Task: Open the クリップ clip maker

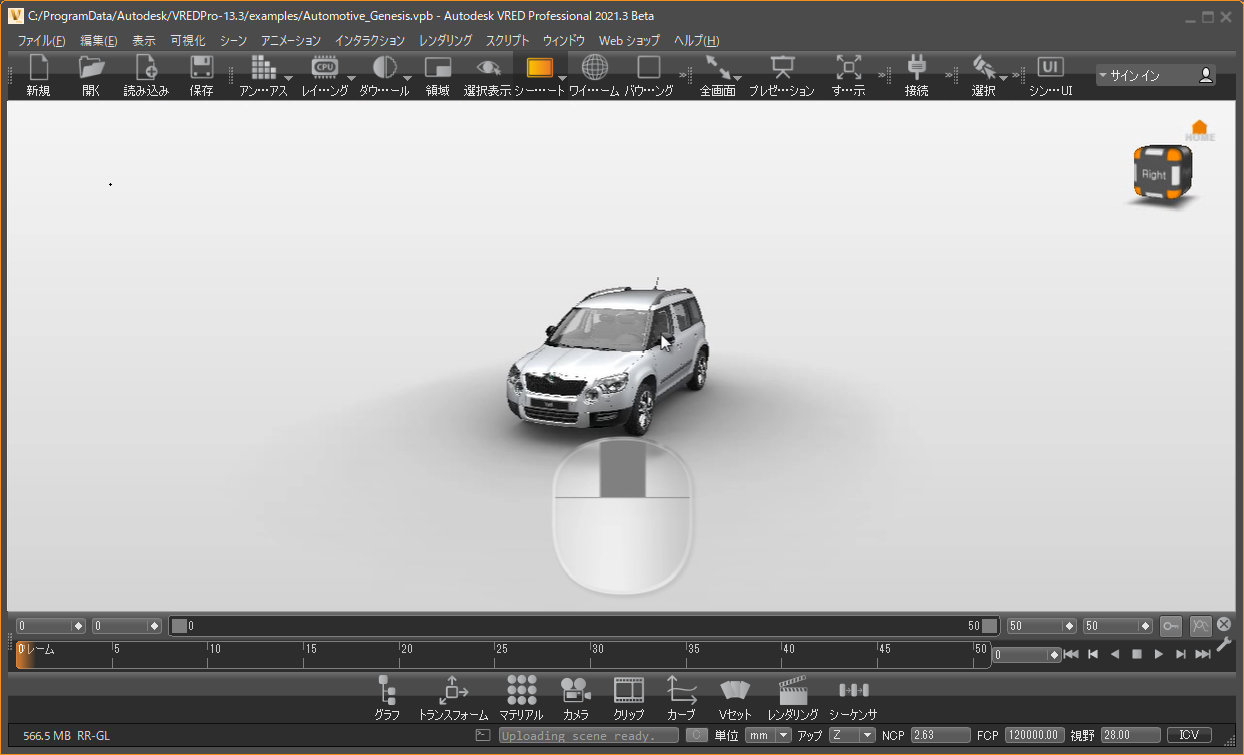Action: tap(629, 698)
